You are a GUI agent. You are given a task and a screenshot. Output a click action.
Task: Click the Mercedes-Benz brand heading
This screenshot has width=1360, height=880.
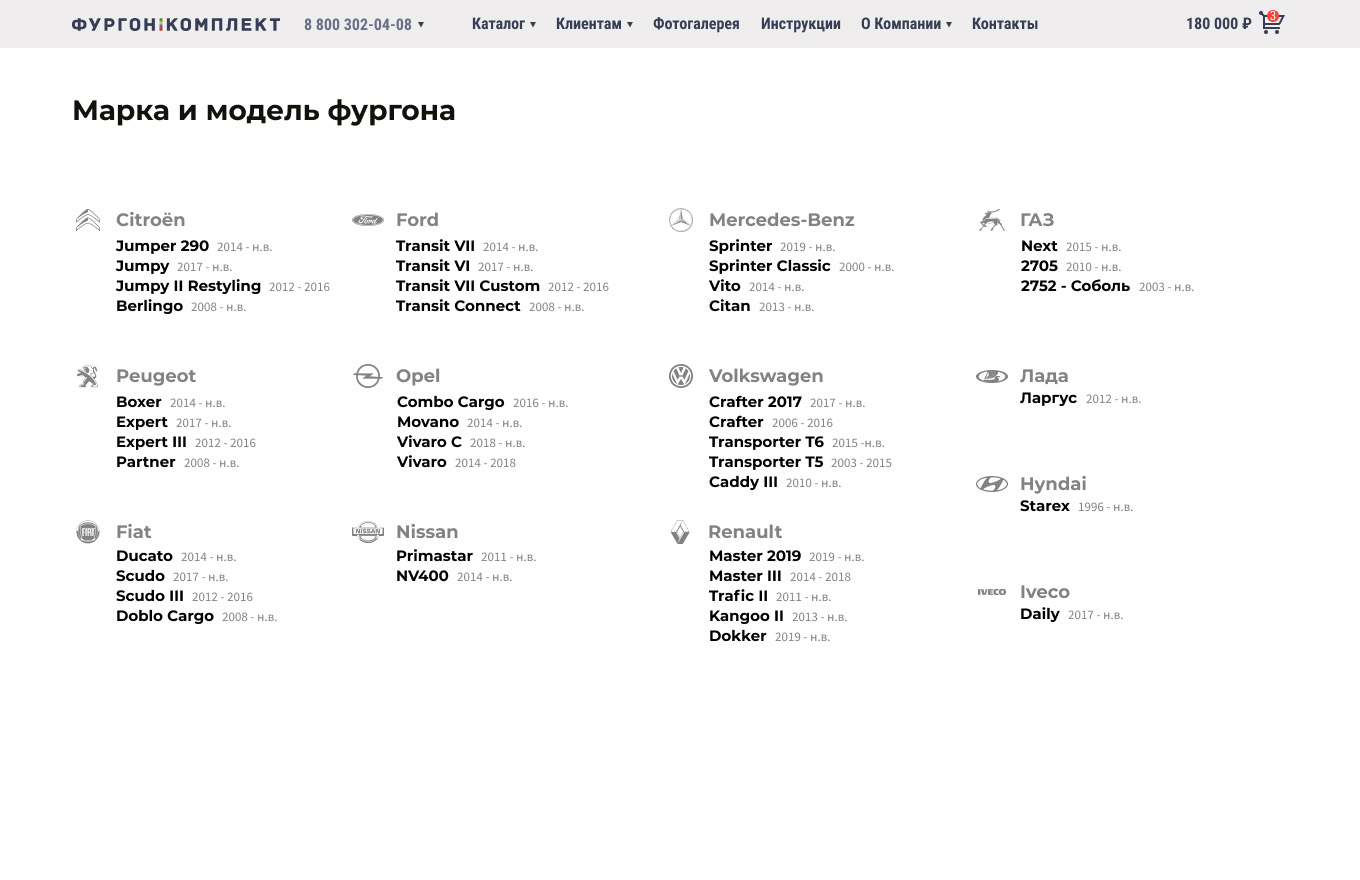pos(782,220)
